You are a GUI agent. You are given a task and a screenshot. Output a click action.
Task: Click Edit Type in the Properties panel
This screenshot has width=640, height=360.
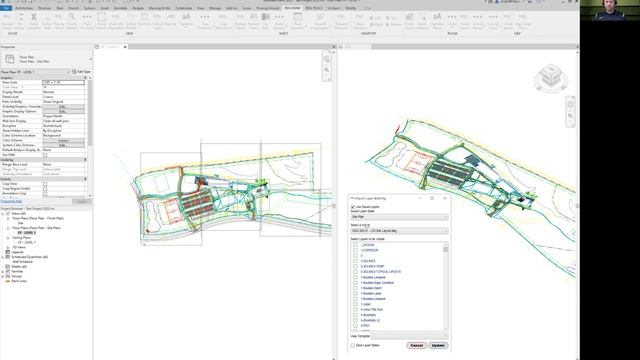[x=81, y=72]
